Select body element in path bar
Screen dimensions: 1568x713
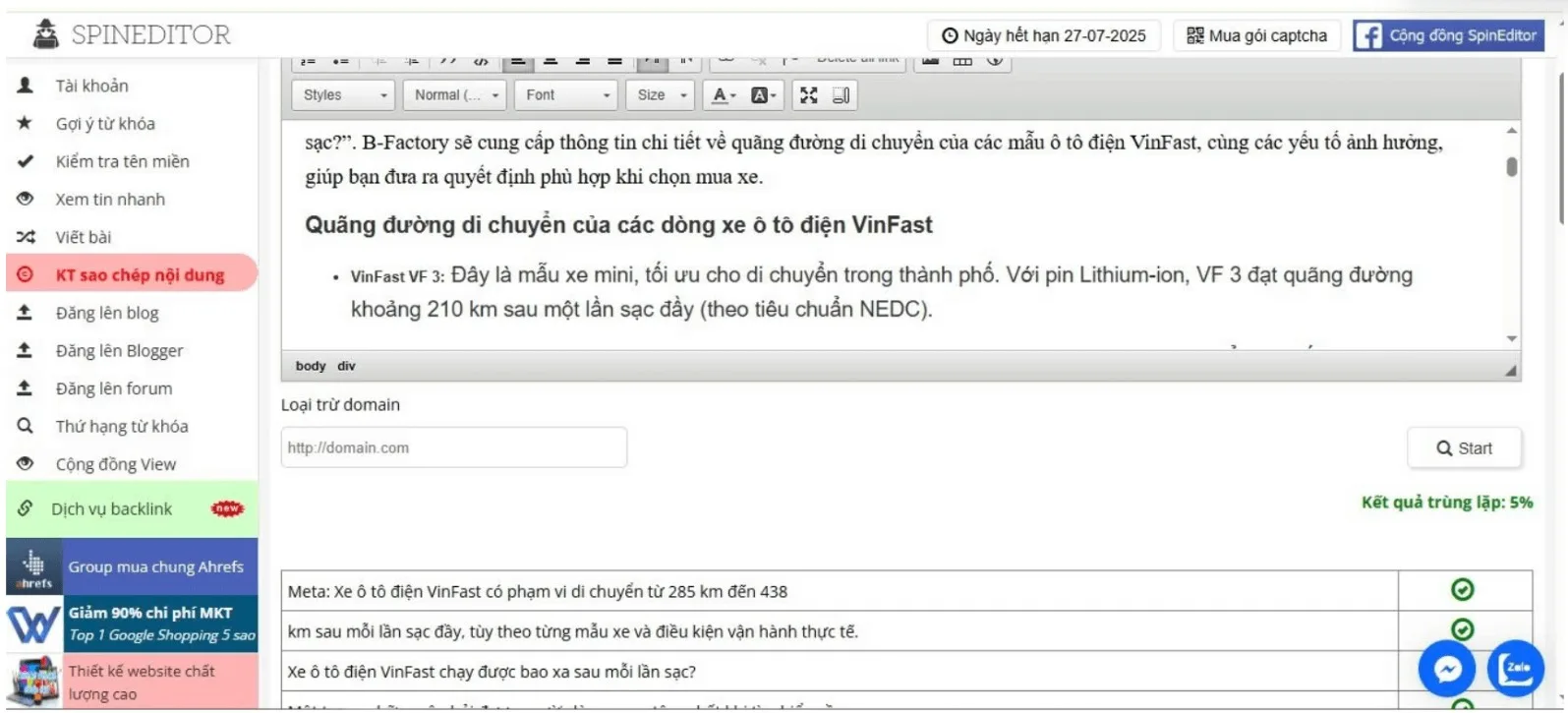311,366
